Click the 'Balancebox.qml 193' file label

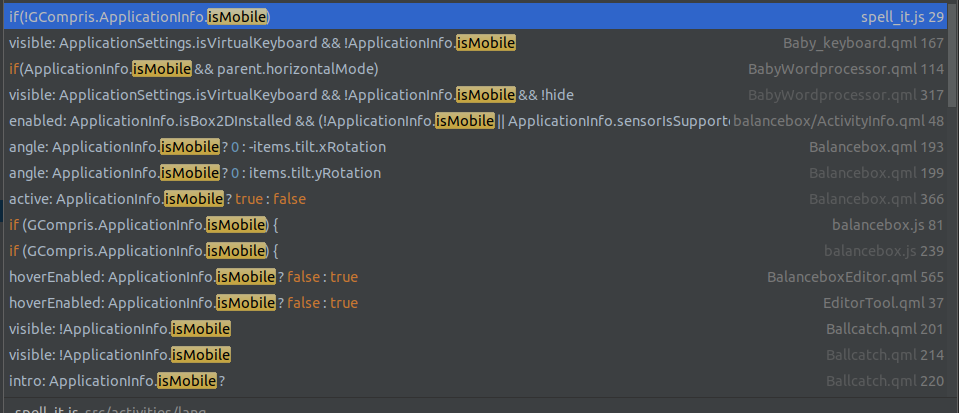[x=876, y=147]
